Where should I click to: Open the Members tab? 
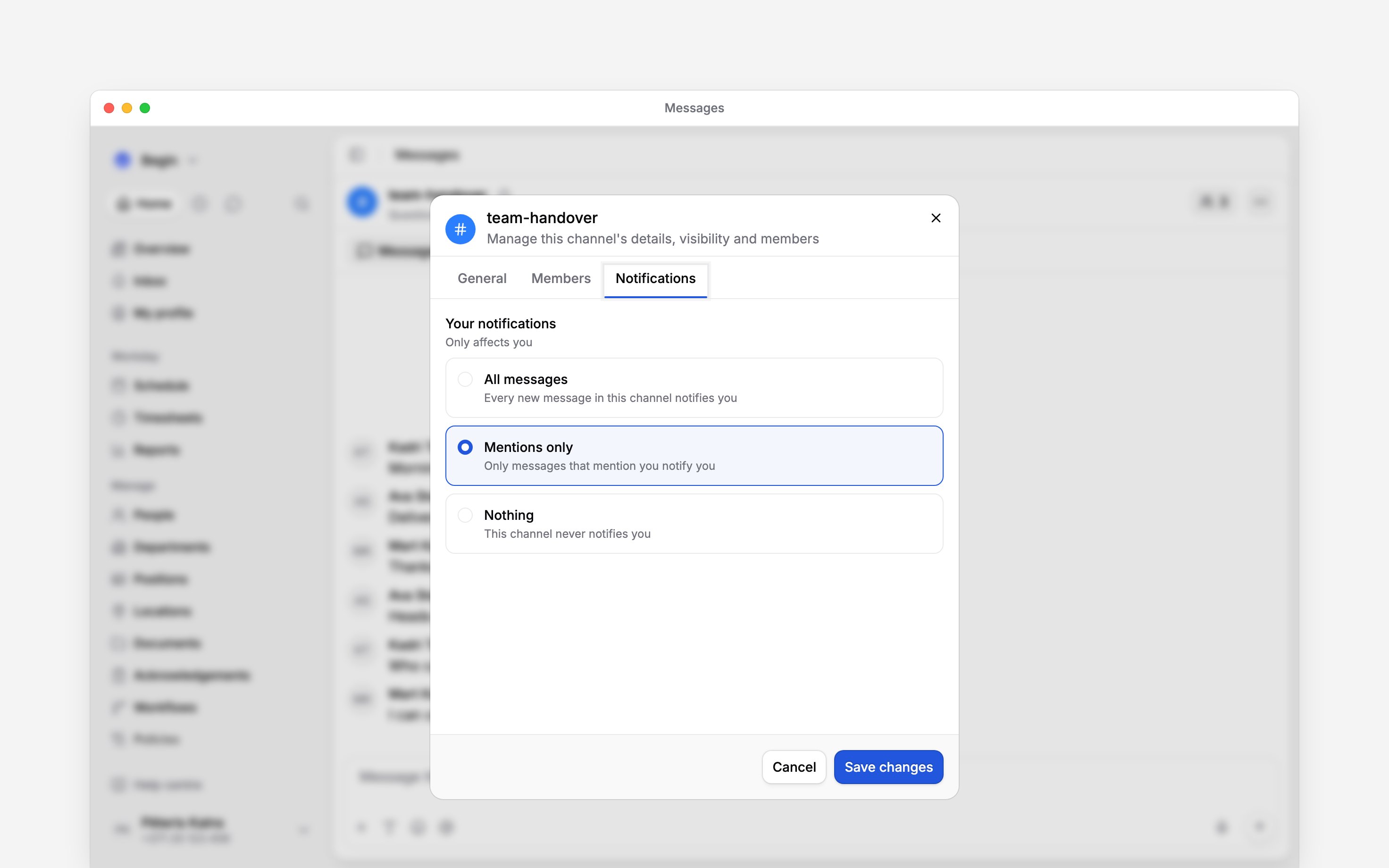[561, 278]
